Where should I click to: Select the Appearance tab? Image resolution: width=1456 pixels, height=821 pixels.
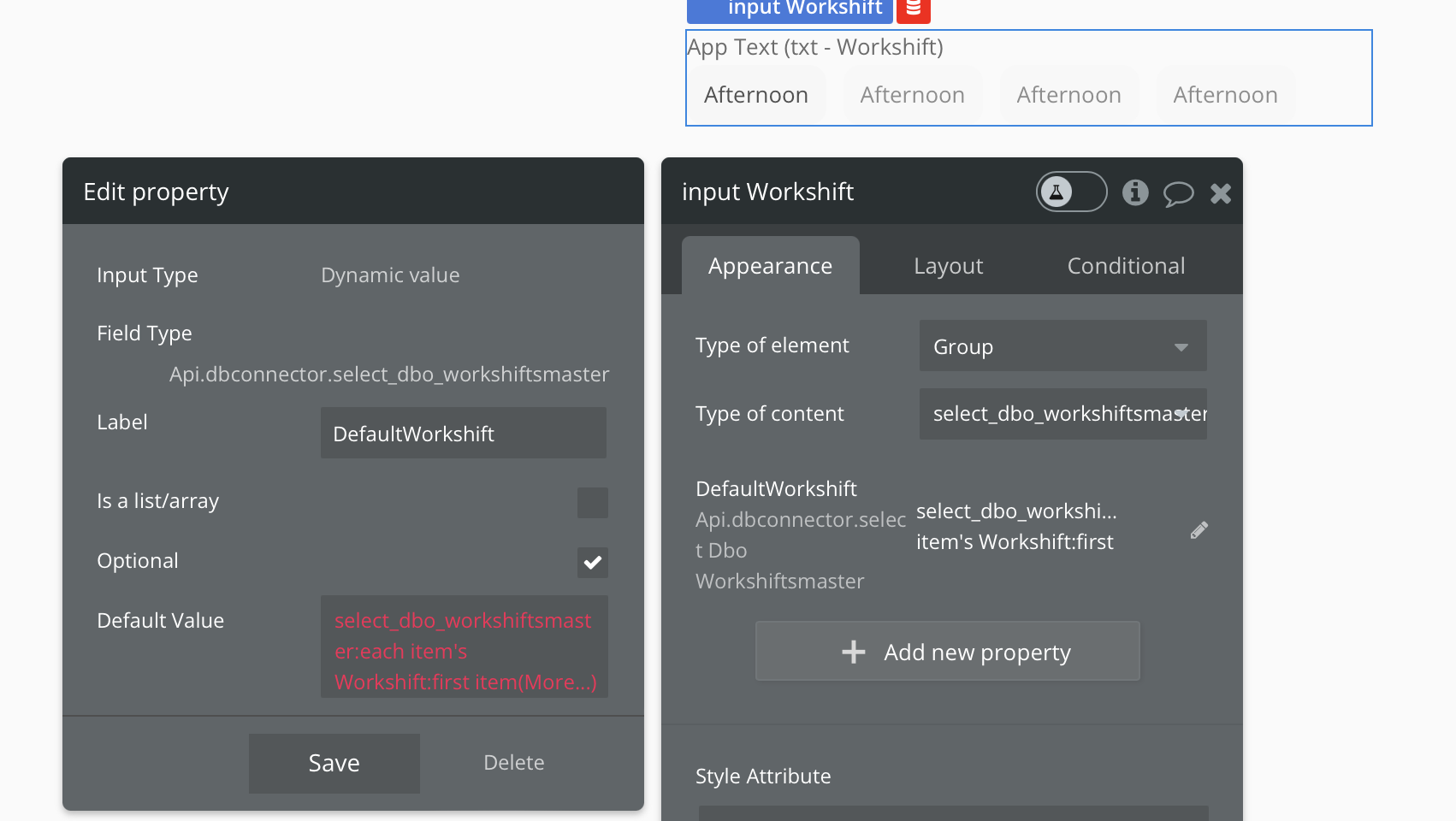(x=769, y=265)
